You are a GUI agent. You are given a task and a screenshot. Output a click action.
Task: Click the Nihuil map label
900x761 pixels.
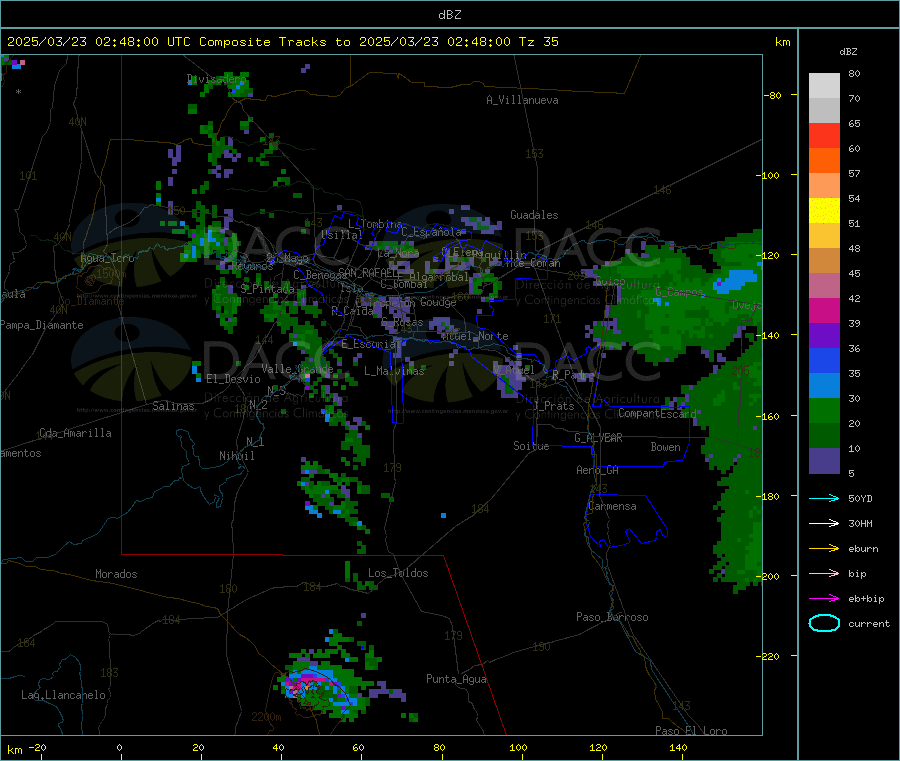click(x=237, y=456)
